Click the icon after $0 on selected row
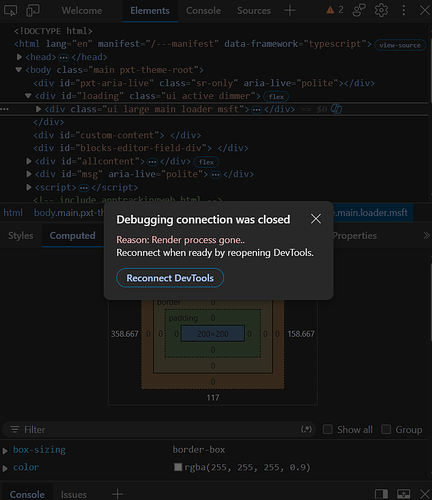The image size is (432, 500). 336,109
